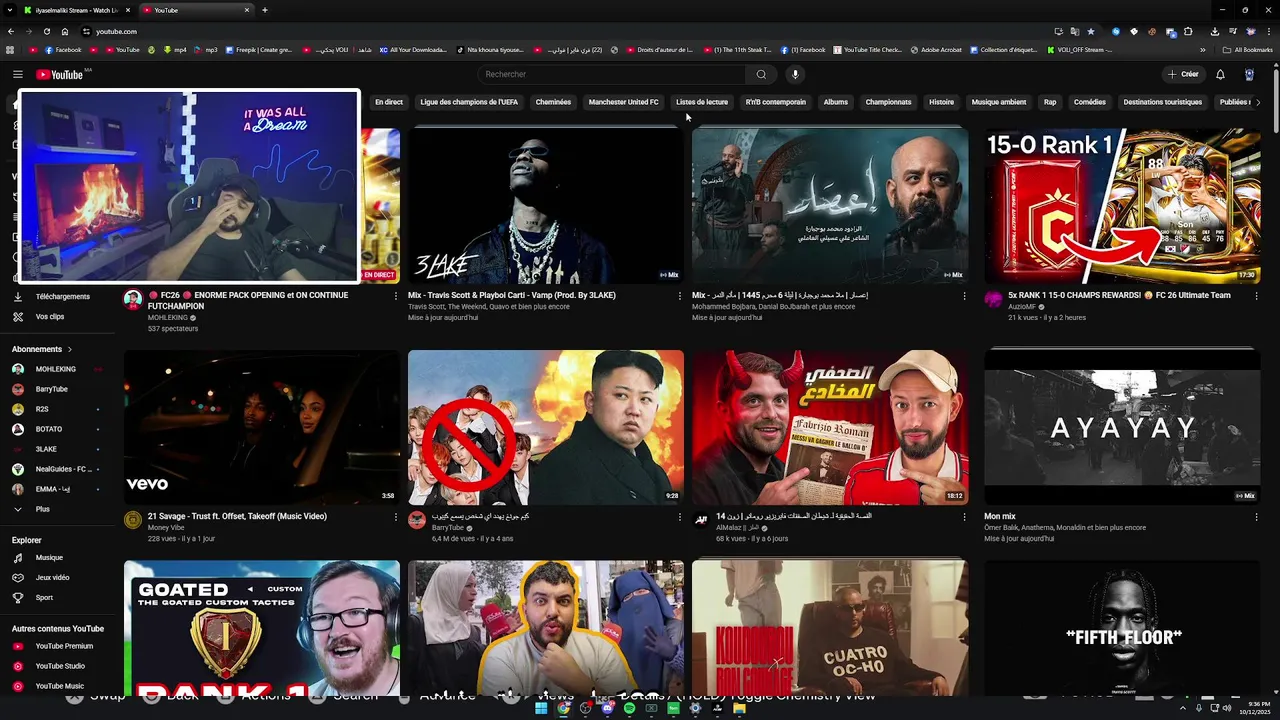Screen dimensions: 1280x720
Task: Select Ligue des champions de l'UEFA chip
Action: 469,102
